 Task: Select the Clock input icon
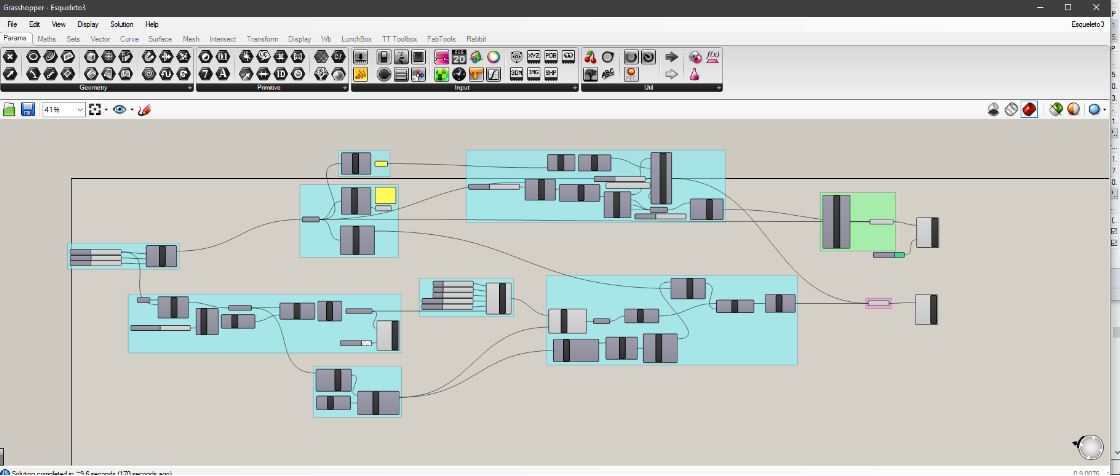459,74
